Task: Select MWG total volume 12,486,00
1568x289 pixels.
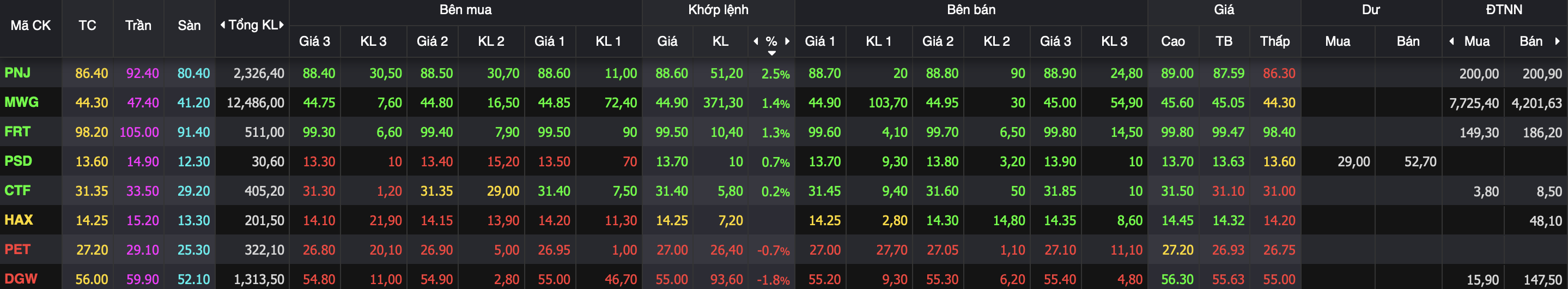Action: (x=256, y=103)
